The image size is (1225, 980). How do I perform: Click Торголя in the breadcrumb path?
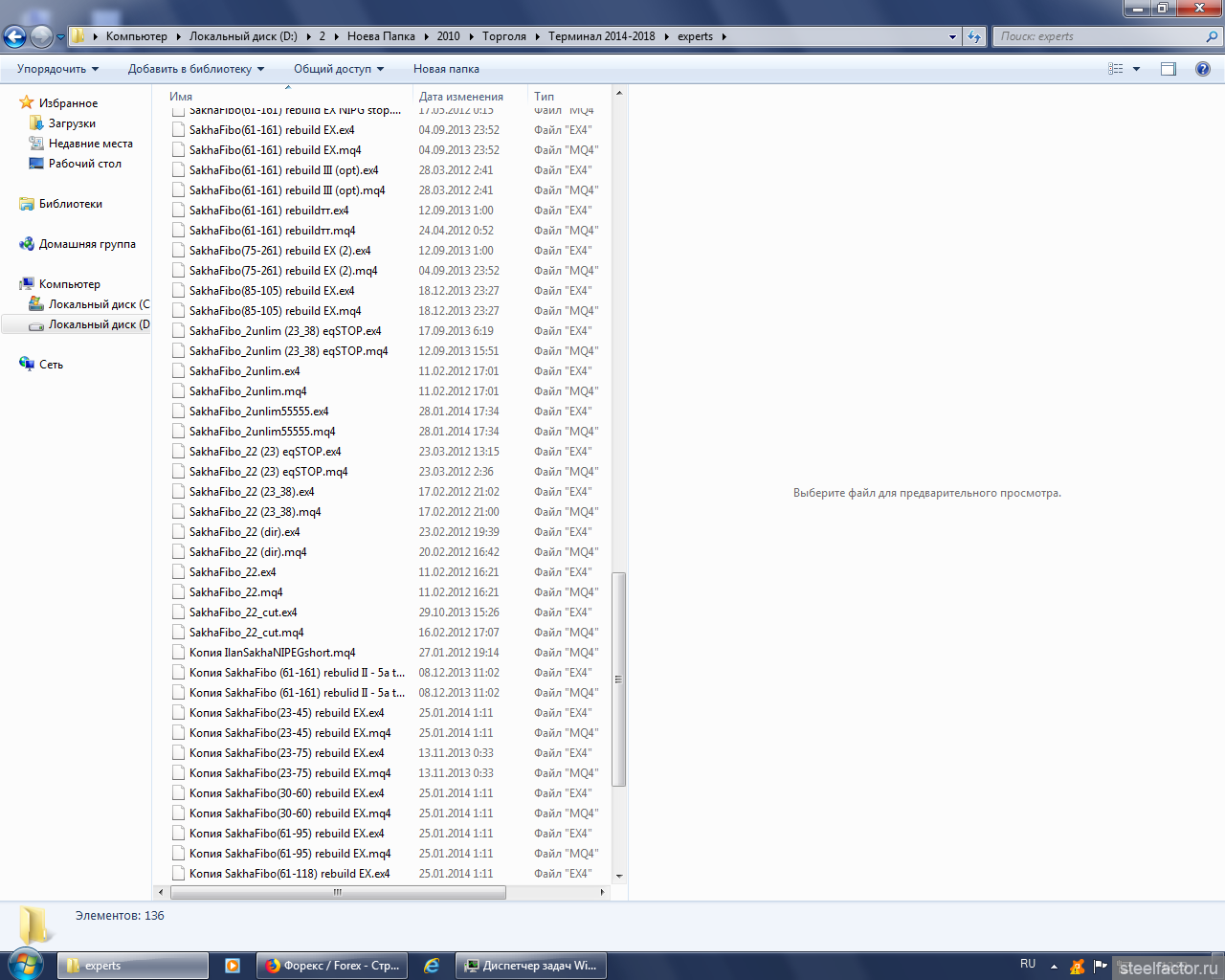[x=504, y=36]
